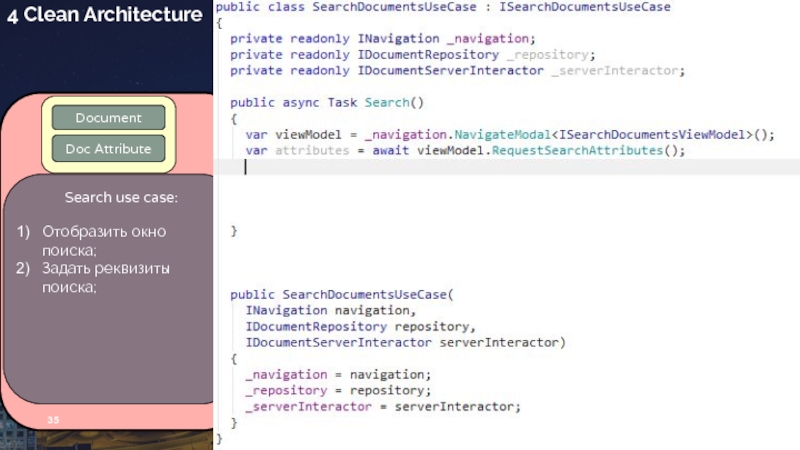
Task: Place cursor on the highlighted empty code line
Action: tap(500, 168)
